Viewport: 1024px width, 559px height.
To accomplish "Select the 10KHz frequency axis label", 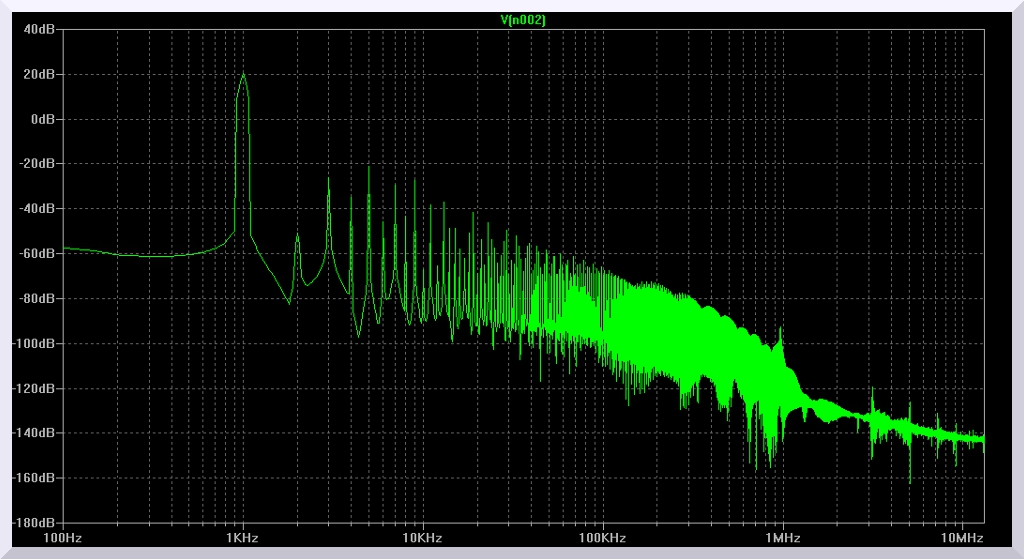I will 422,538.
